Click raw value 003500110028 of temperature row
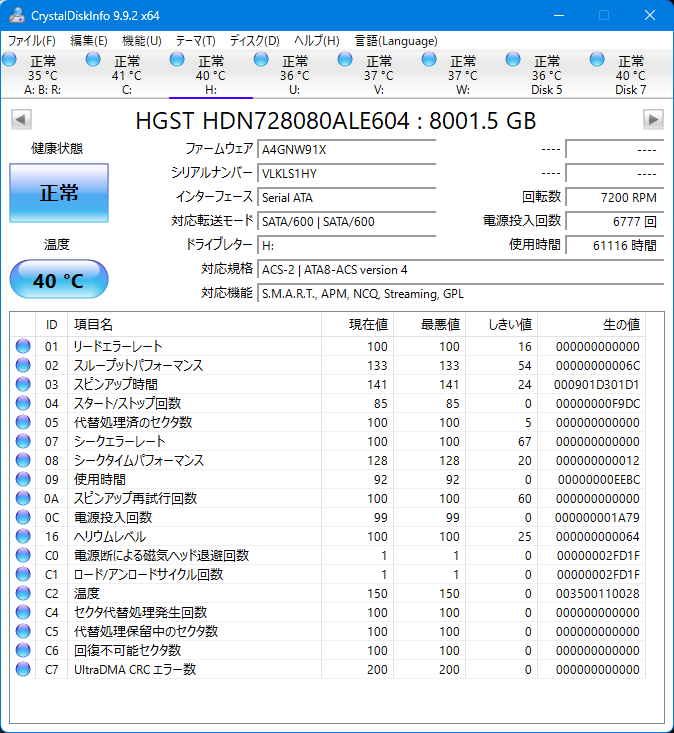 597,594
